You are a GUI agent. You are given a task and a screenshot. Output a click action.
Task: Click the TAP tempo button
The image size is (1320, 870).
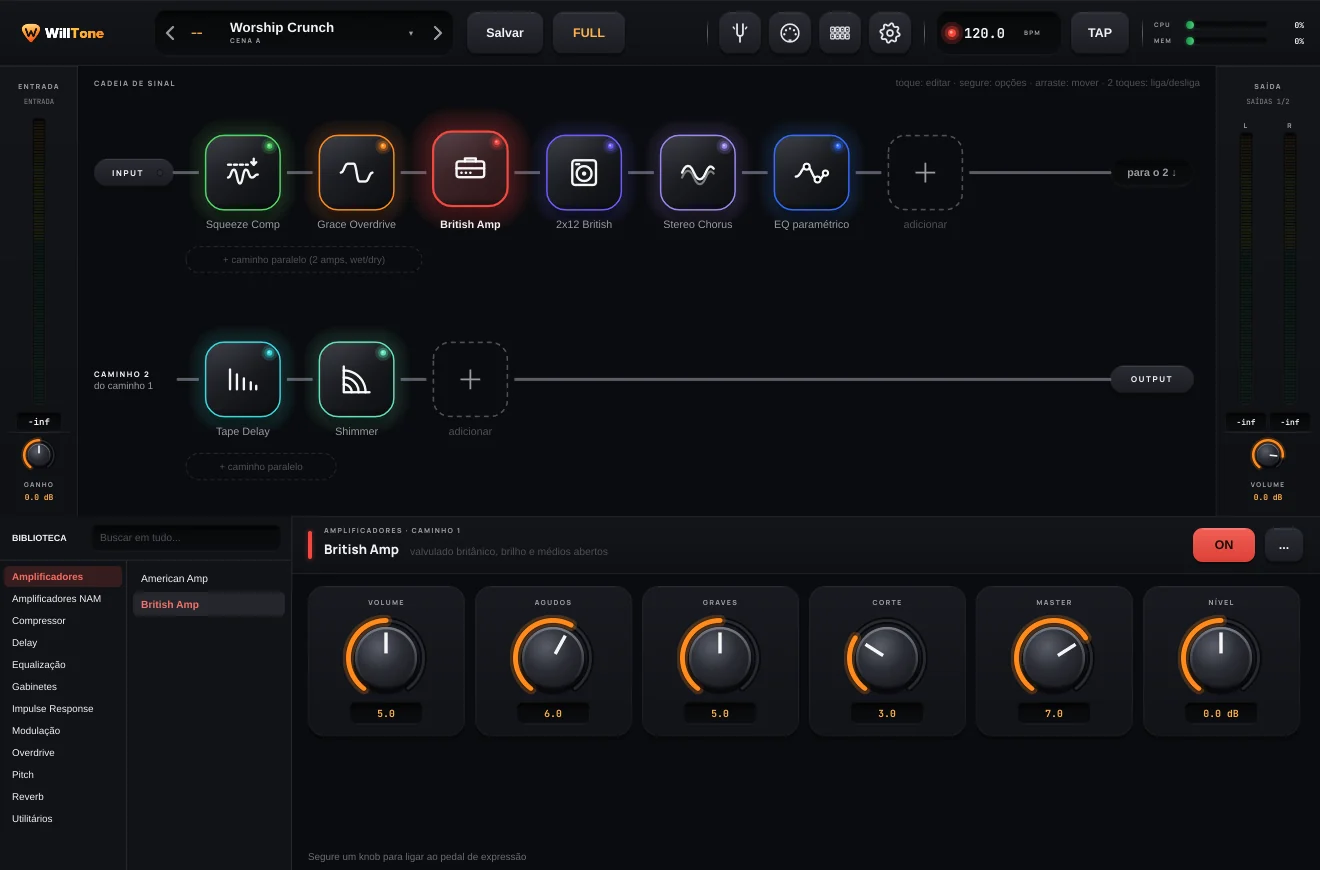pos(1100,33)
